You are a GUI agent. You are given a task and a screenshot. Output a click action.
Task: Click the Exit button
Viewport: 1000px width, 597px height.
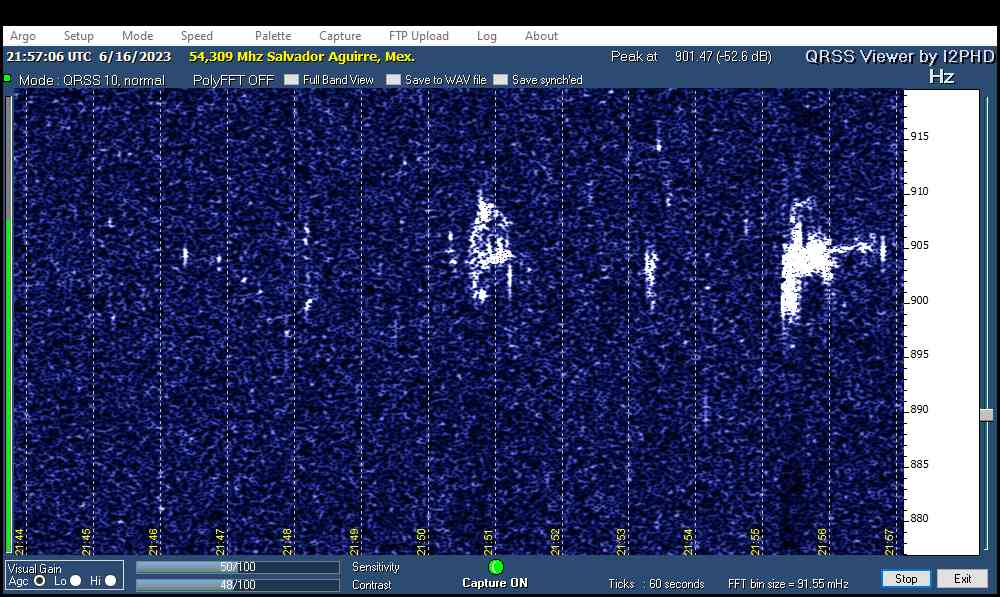point(962,579)
